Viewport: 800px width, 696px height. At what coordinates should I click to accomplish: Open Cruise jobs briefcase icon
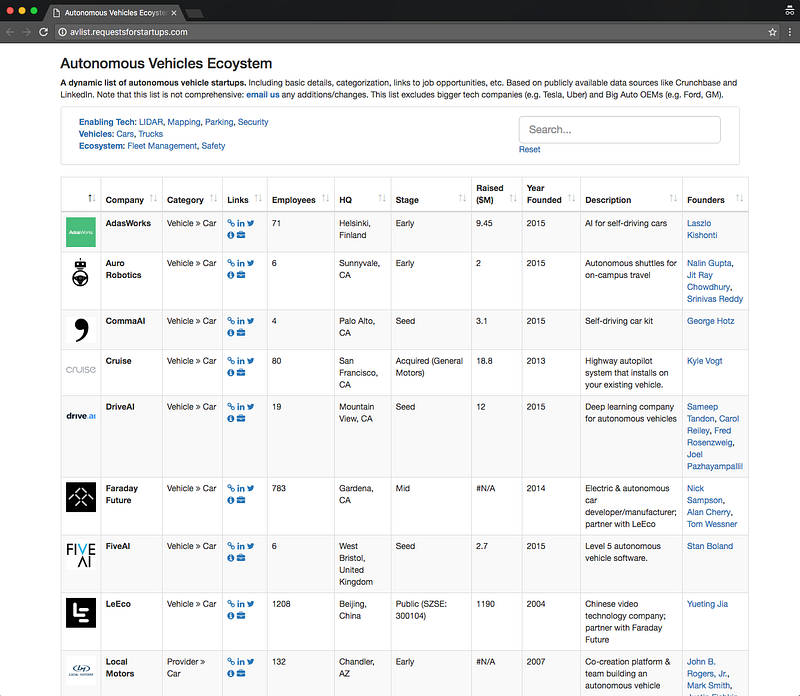tap(241, 374)
